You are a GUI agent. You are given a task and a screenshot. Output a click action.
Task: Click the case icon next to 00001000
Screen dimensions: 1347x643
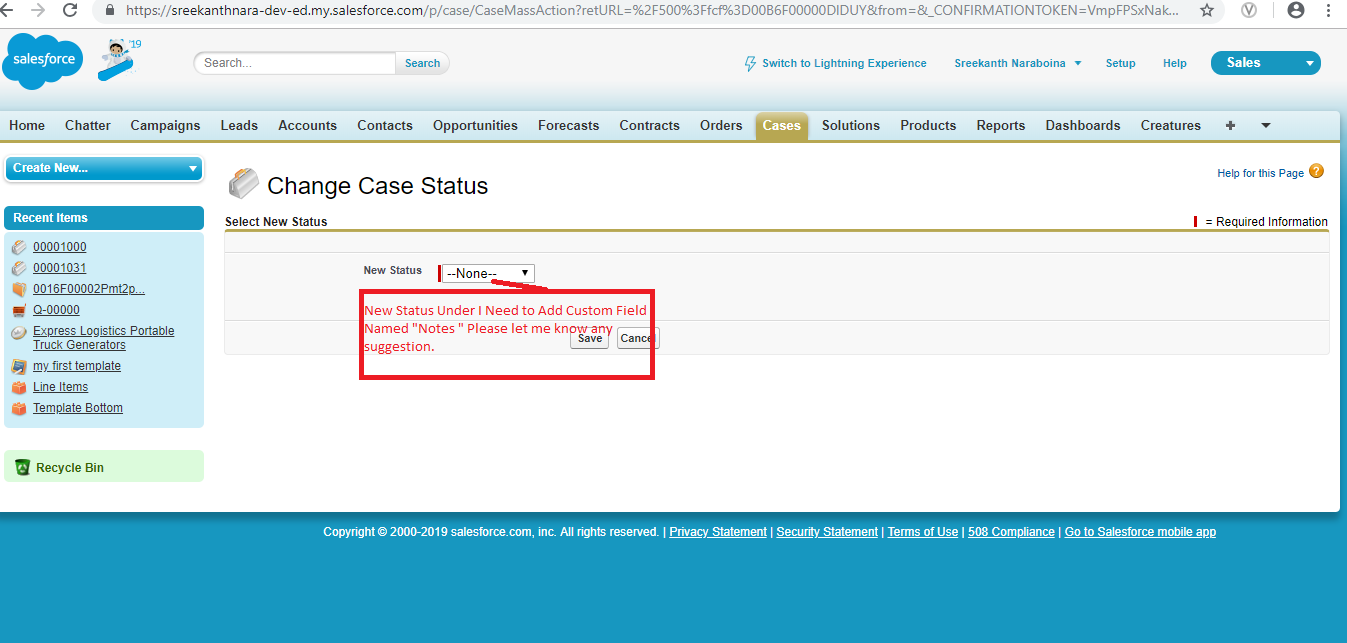tap(18, 247)
